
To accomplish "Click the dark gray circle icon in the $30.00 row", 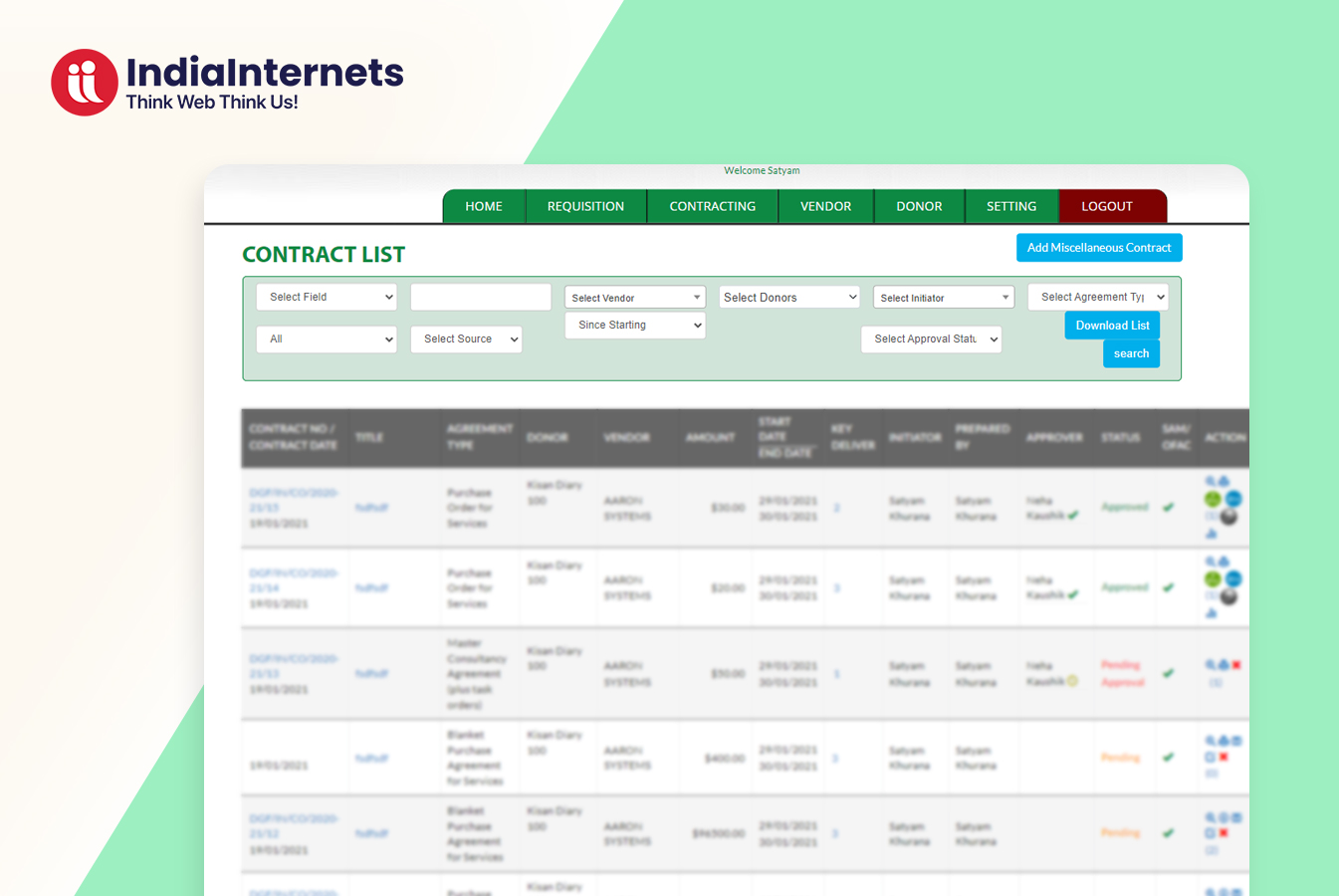I will [1229, 517].
